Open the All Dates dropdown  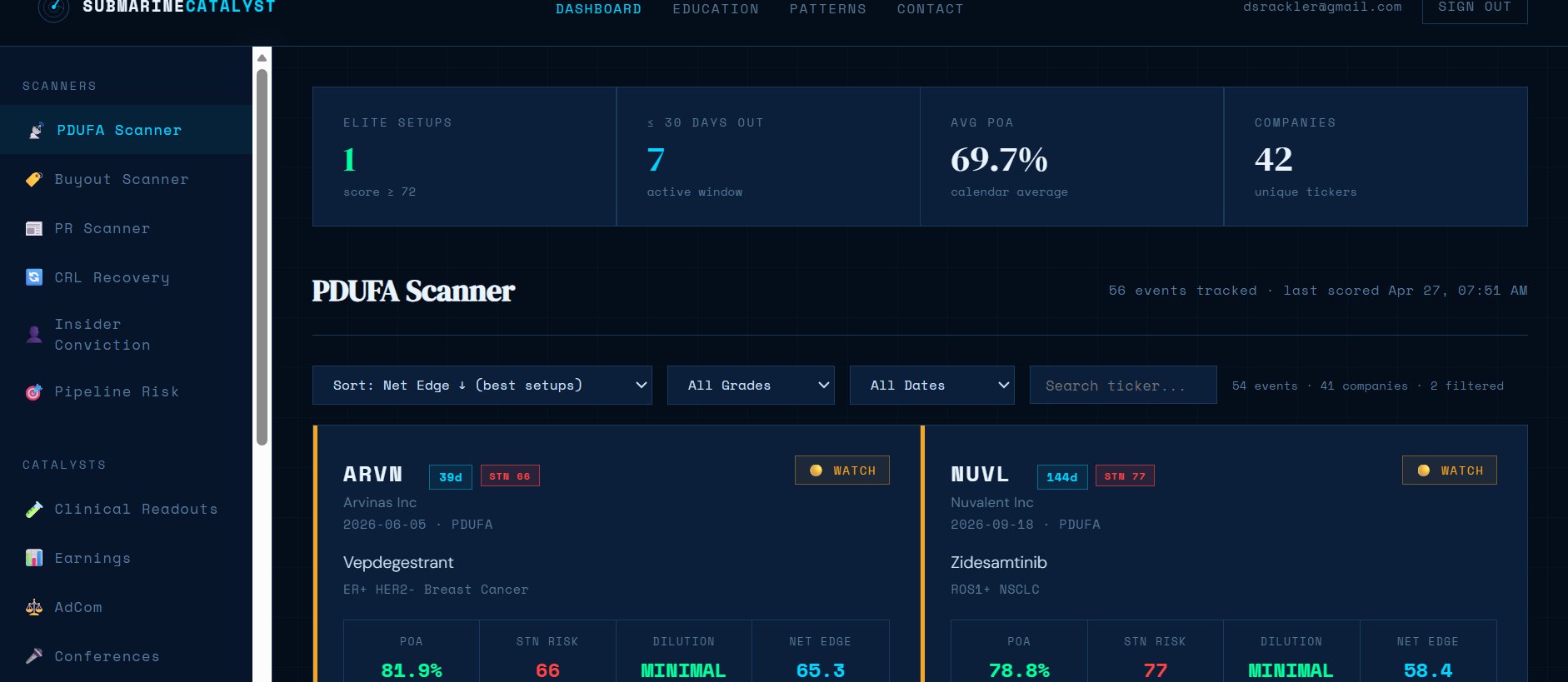pyautogui.click(x=931, y=386)
